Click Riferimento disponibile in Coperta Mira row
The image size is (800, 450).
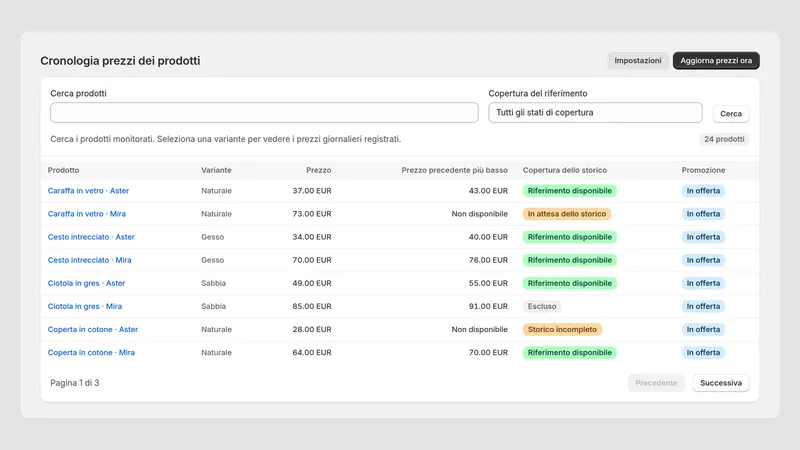point(569,353)
